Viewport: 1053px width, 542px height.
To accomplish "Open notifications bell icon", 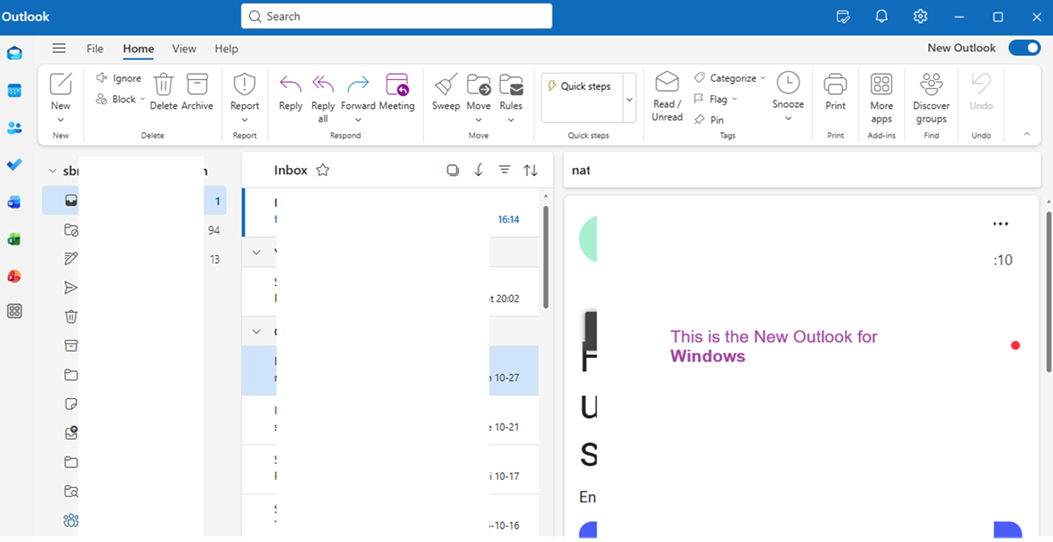I will 882,17.
